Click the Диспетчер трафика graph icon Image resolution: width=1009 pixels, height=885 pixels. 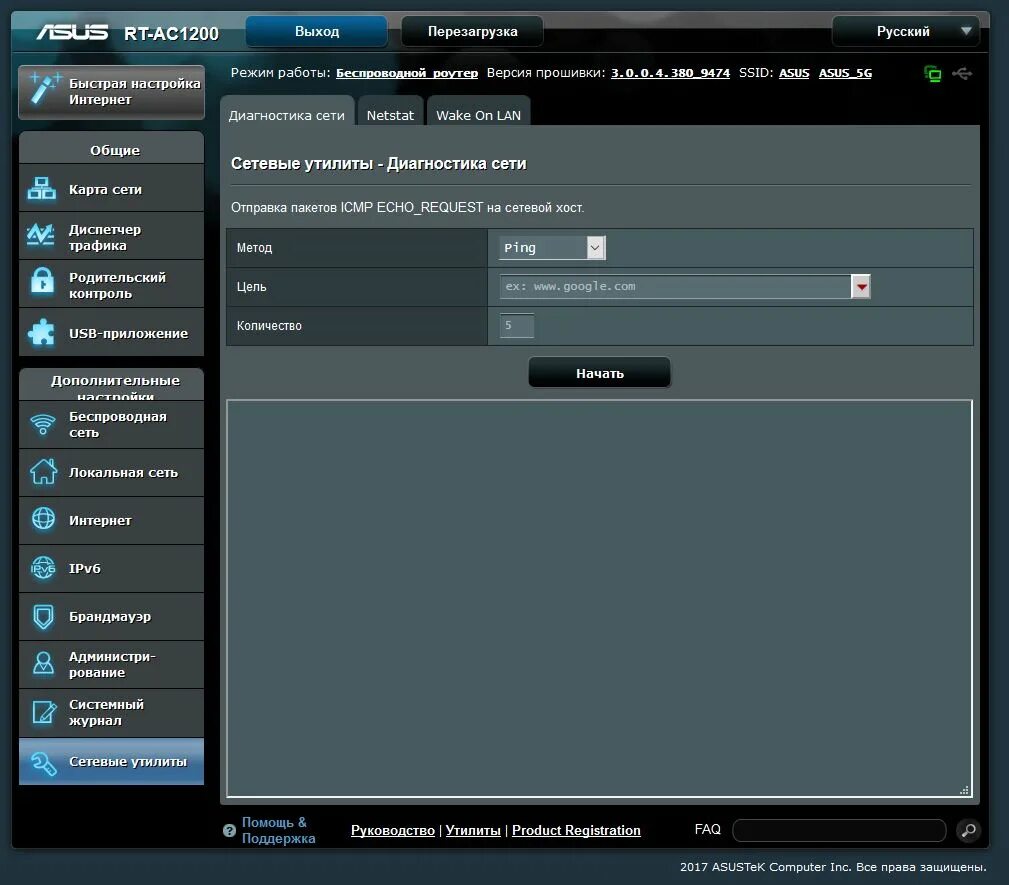point(41,234)
